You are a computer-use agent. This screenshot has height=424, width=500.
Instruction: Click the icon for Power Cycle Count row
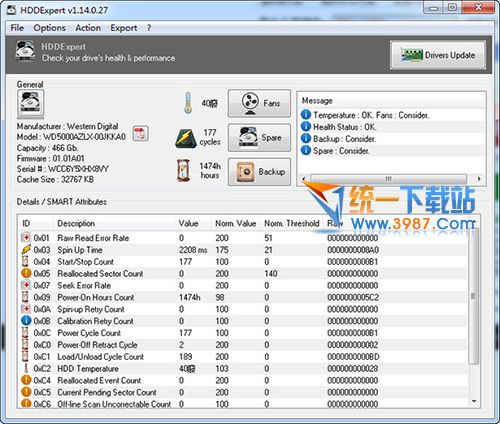click(25, 333)
